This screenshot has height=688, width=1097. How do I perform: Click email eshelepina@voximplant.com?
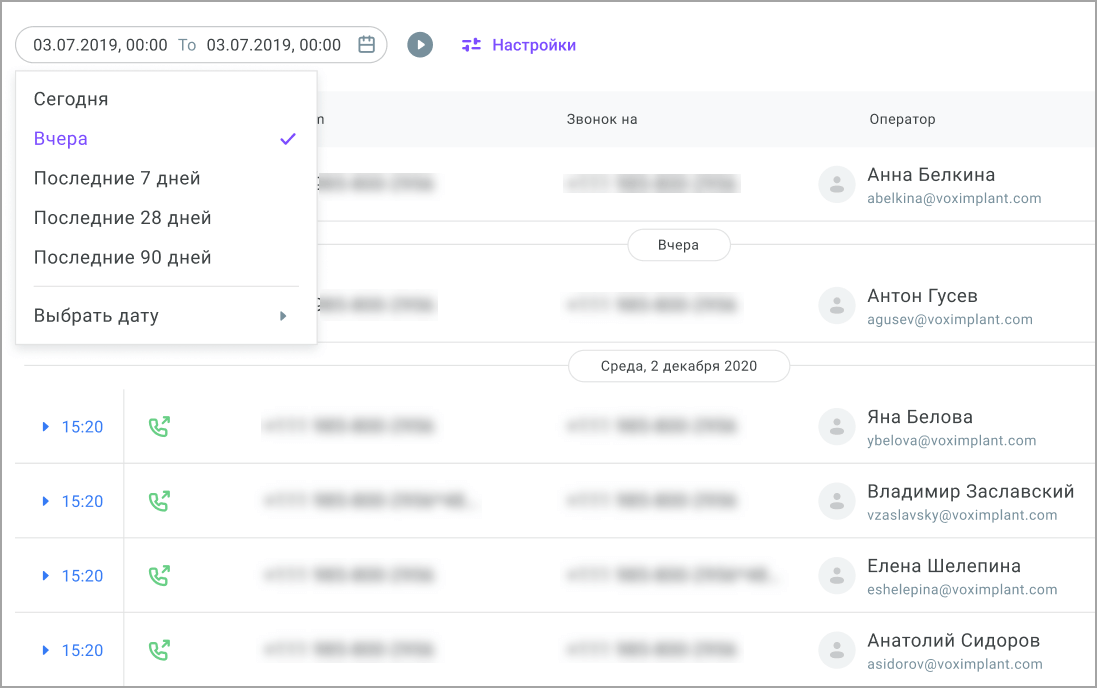pos(962,590)
